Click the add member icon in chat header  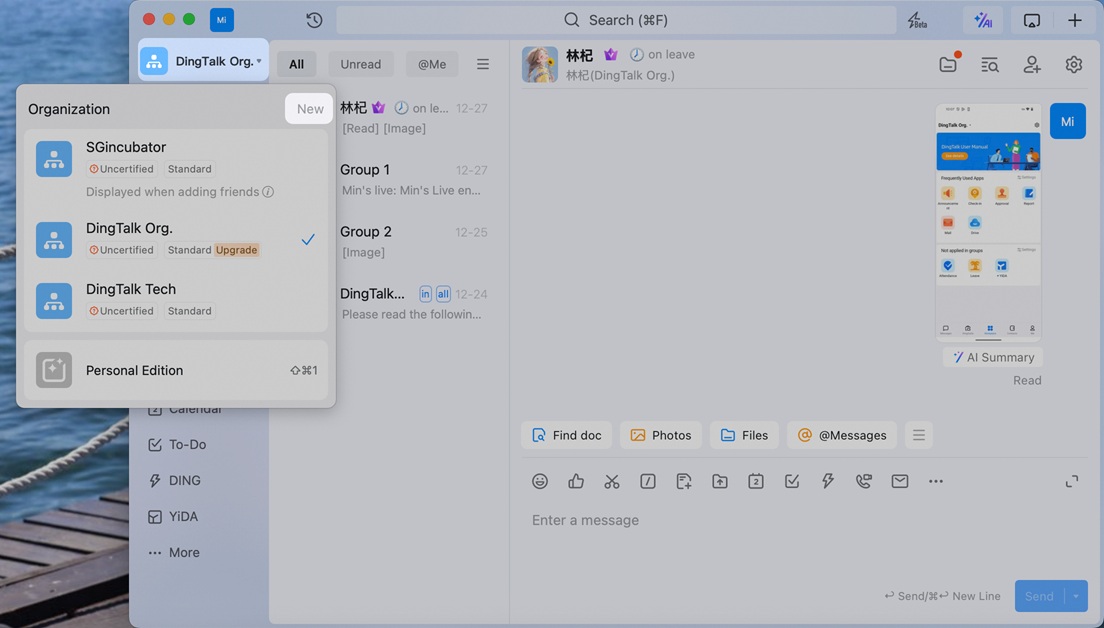point(1031,65)
